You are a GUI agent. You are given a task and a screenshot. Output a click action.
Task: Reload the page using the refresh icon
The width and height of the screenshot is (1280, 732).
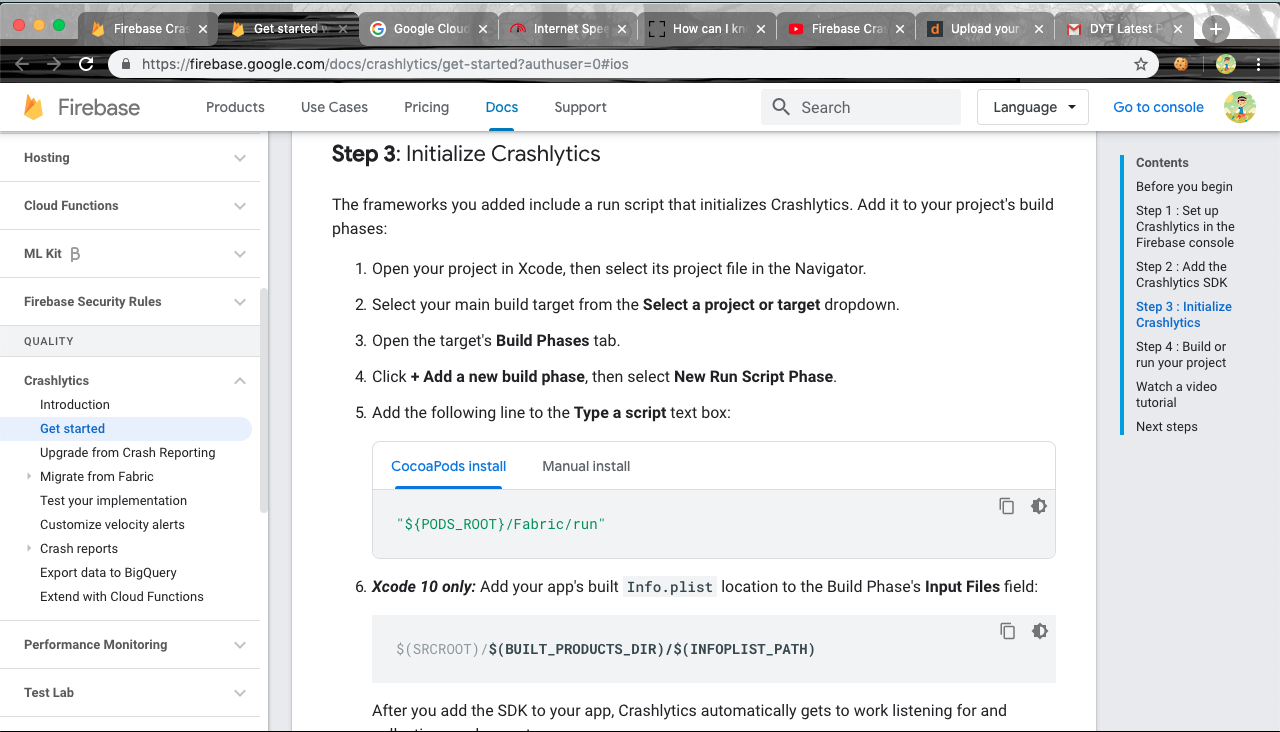pos(86,64)
